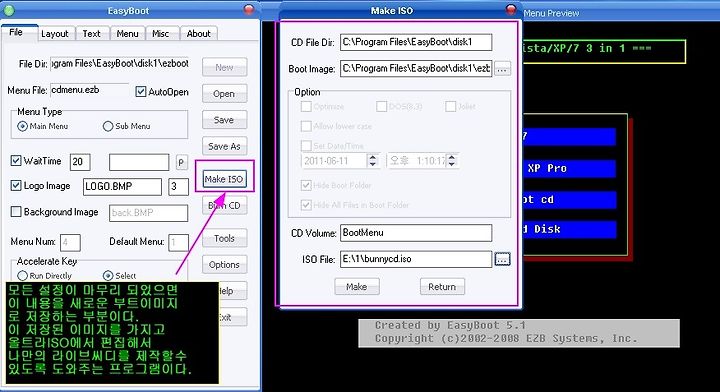Click the ISO File path field
The width and height of the screenshot is (720, 392).
416,259
